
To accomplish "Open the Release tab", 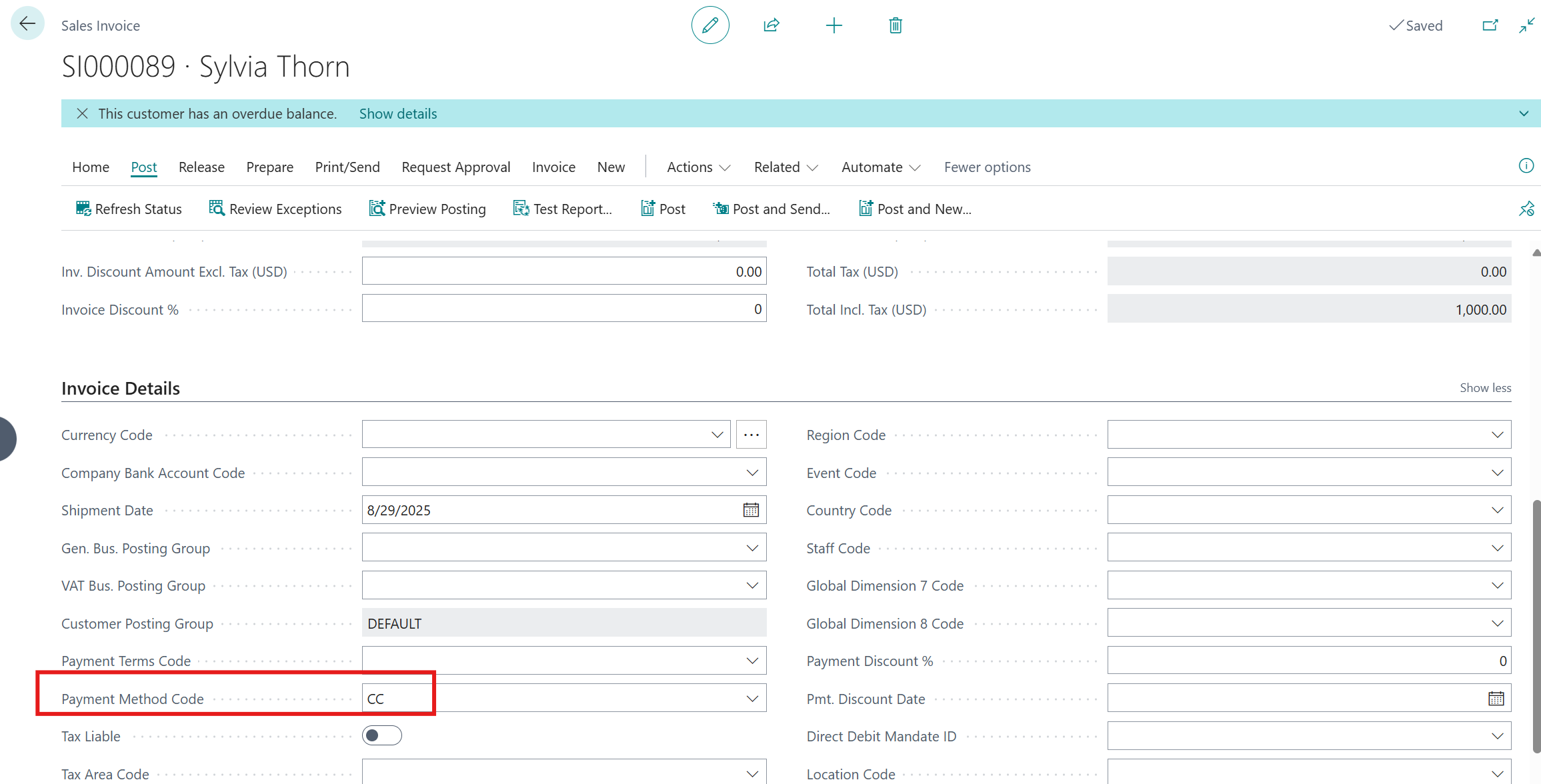I will pos(201,167).
